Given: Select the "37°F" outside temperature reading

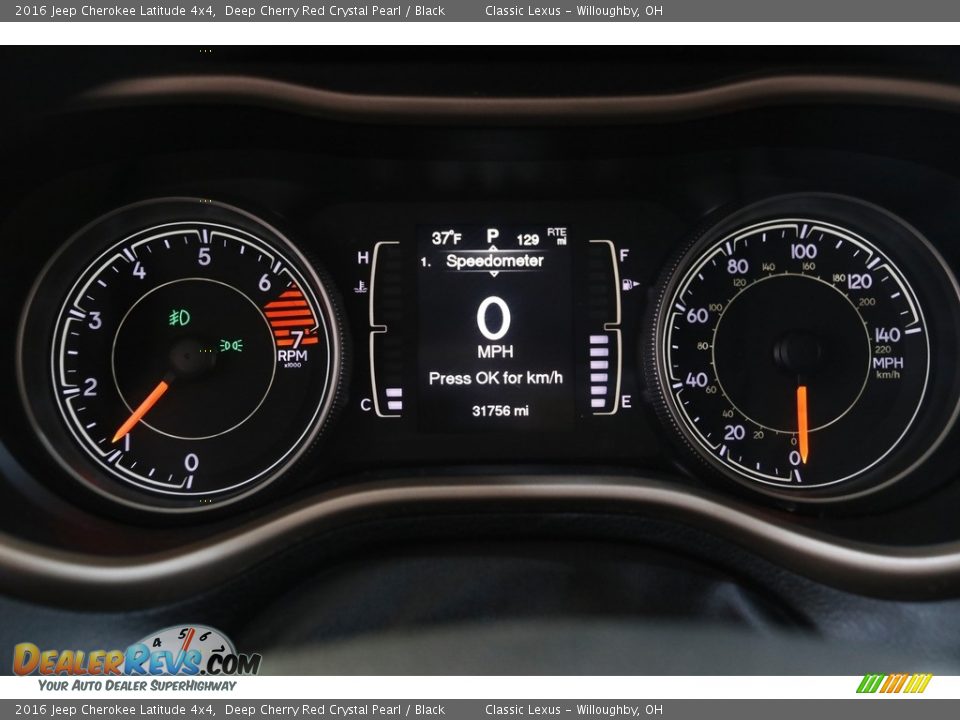Looking at the screenshot, I should [x=446, y=238].
